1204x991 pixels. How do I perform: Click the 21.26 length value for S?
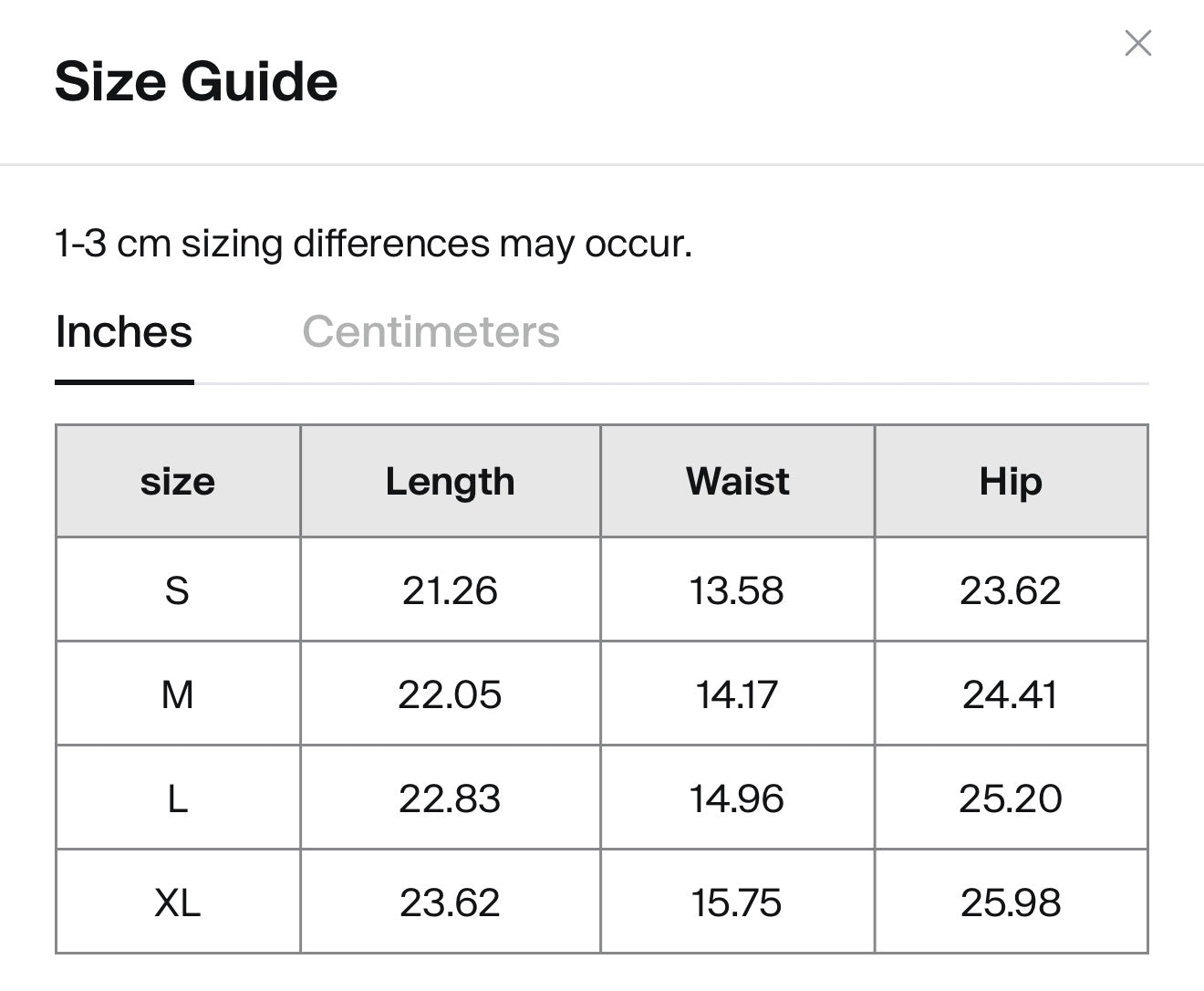click(x=450, y=590)
